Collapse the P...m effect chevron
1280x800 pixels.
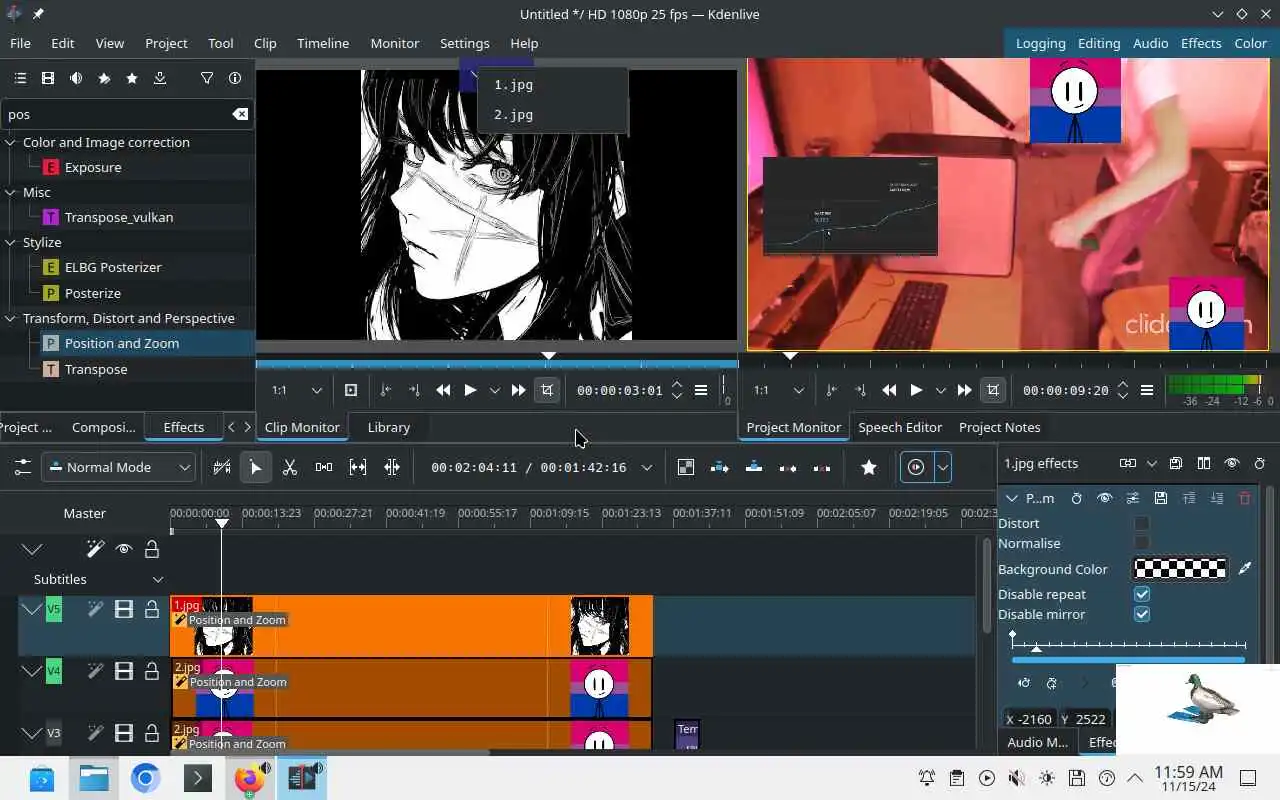click(1012, 498)
